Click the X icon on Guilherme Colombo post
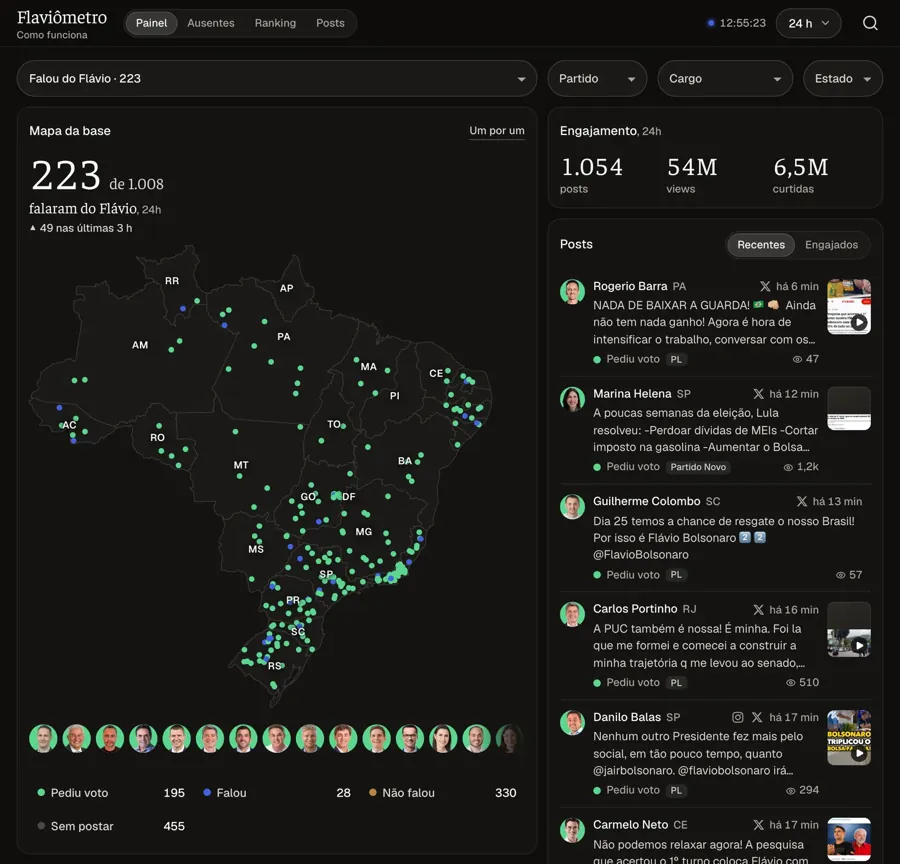 coord(802,501)
